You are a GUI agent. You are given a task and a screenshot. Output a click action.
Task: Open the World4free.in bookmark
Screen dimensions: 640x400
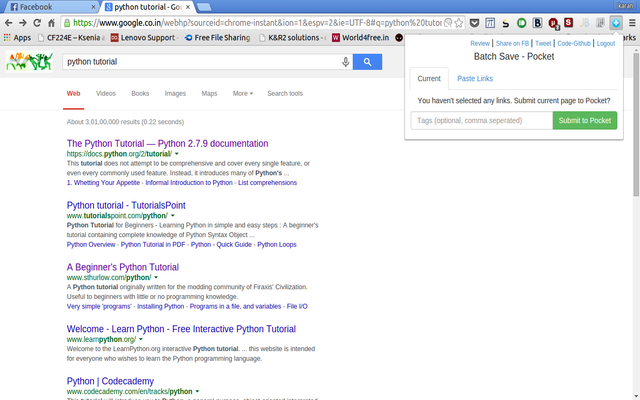[361, 38]
